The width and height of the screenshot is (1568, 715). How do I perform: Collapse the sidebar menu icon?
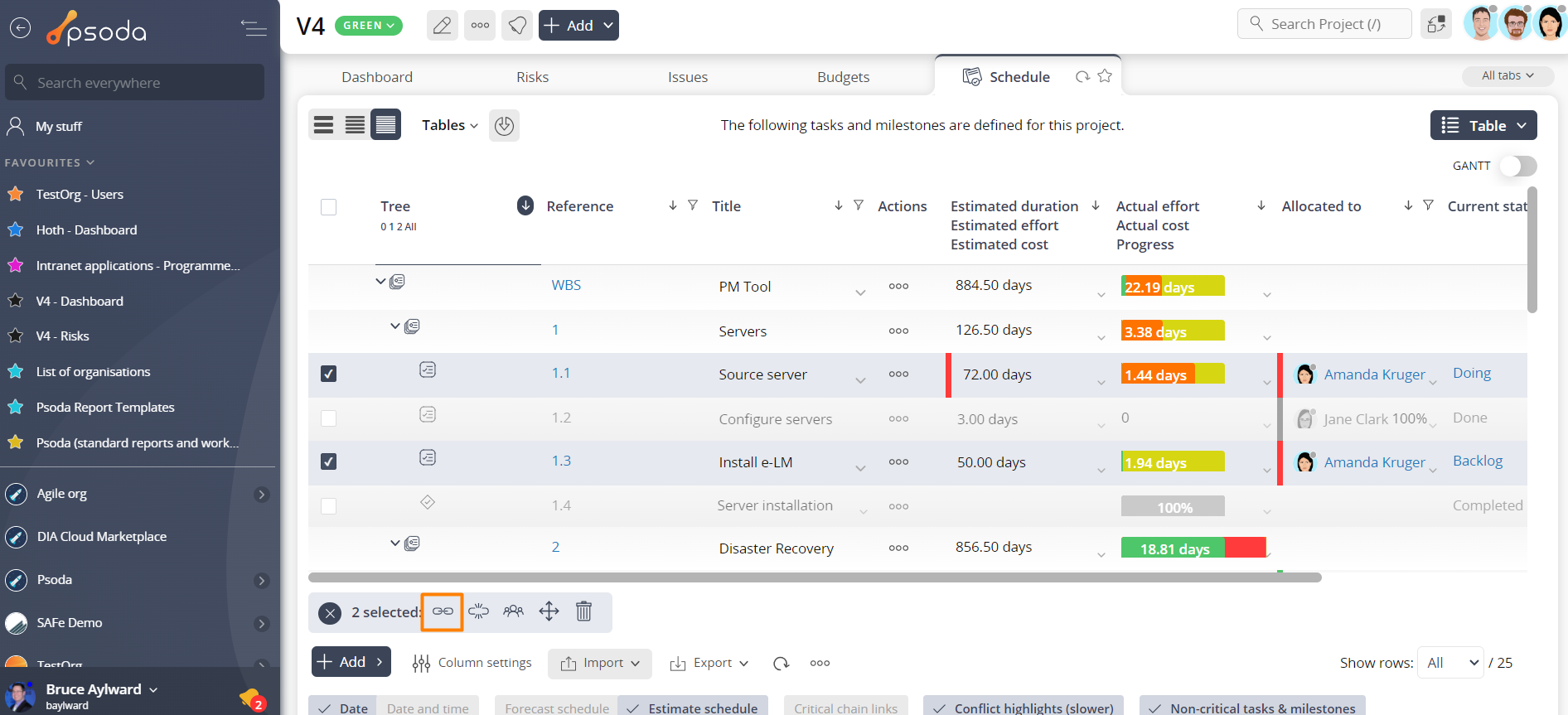point(254,28)
